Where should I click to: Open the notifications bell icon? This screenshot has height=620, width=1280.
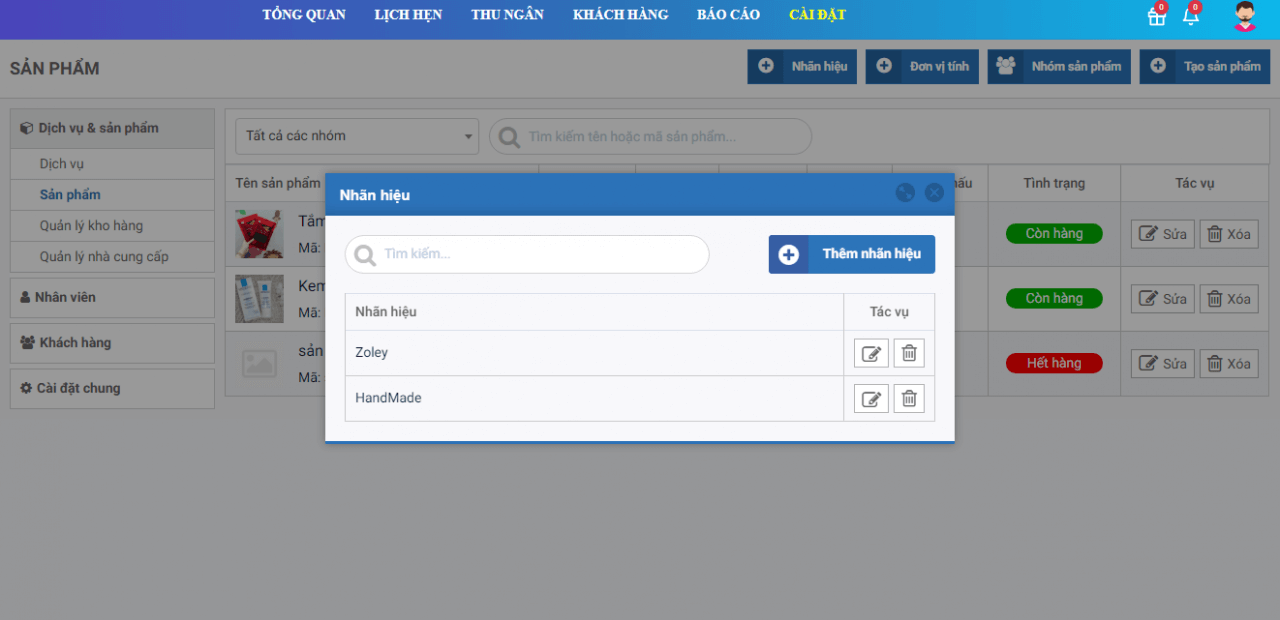[x=1190, y=16]
